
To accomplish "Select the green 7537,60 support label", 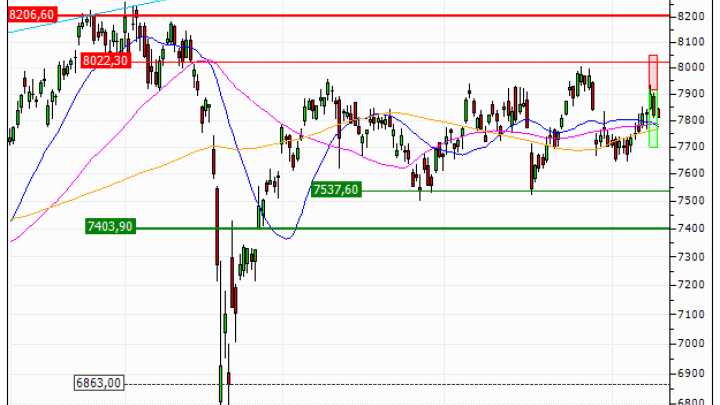I will [336, 189].
